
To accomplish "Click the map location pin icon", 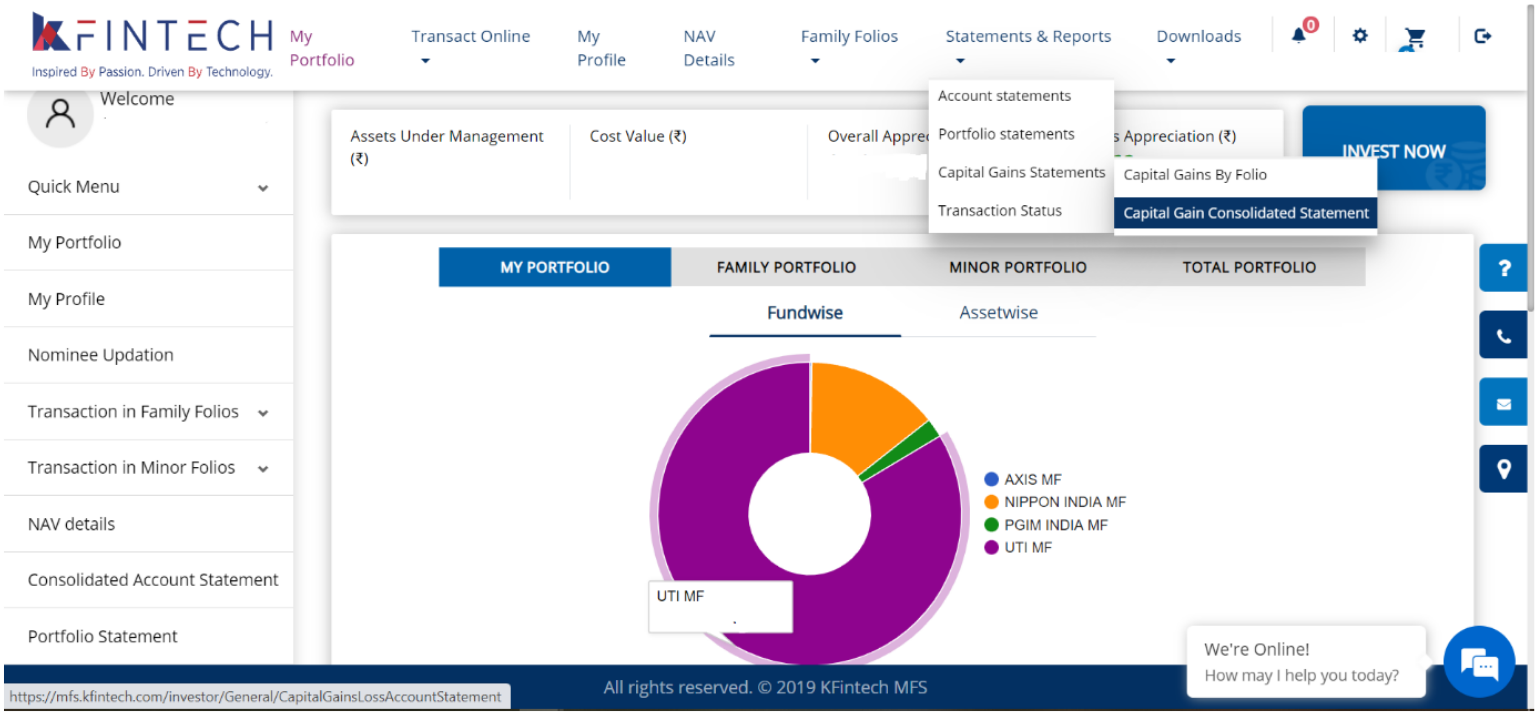I will pyautogui.click(x=1503, y=469).
